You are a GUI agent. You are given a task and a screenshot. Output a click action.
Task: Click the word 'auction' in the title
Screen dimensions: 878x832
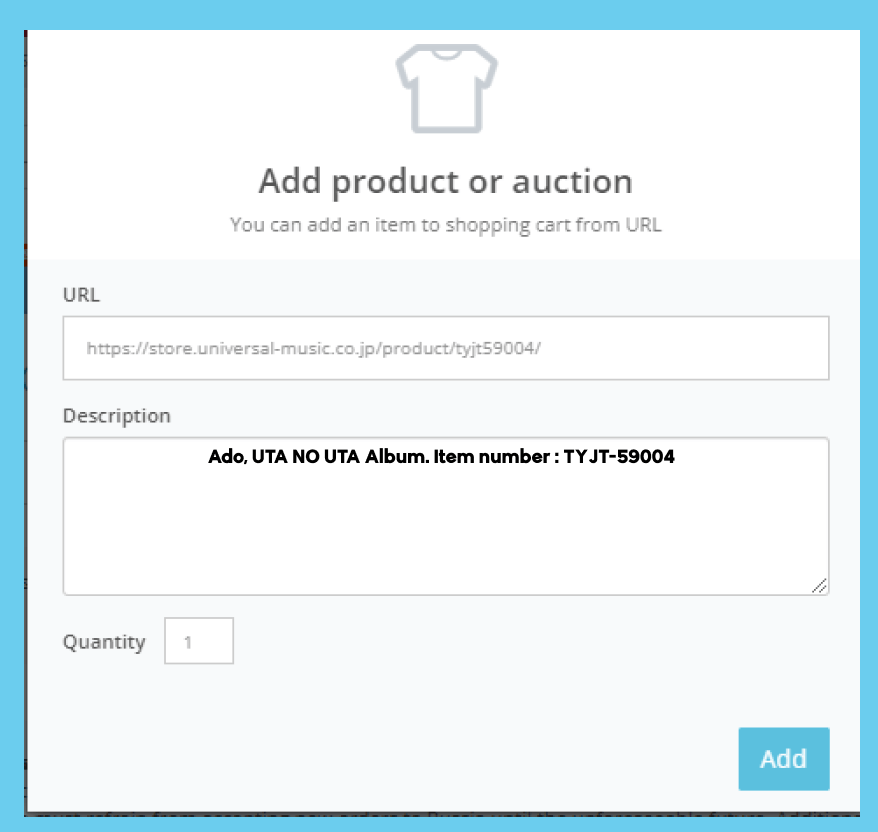coord(572,182)
